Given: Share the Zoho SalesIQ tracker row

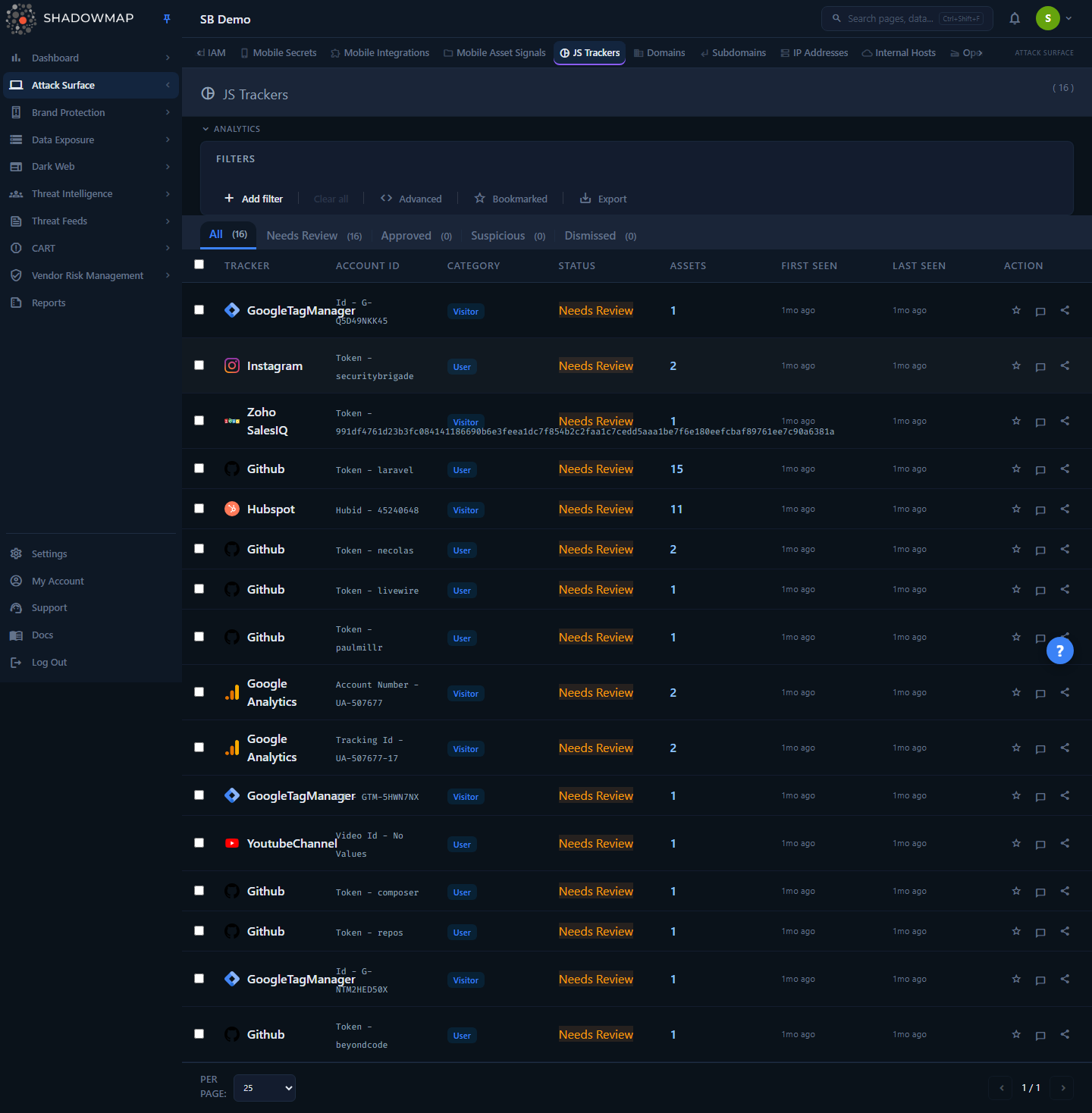Looking at the screenshot, I should tap(1065, 421).
